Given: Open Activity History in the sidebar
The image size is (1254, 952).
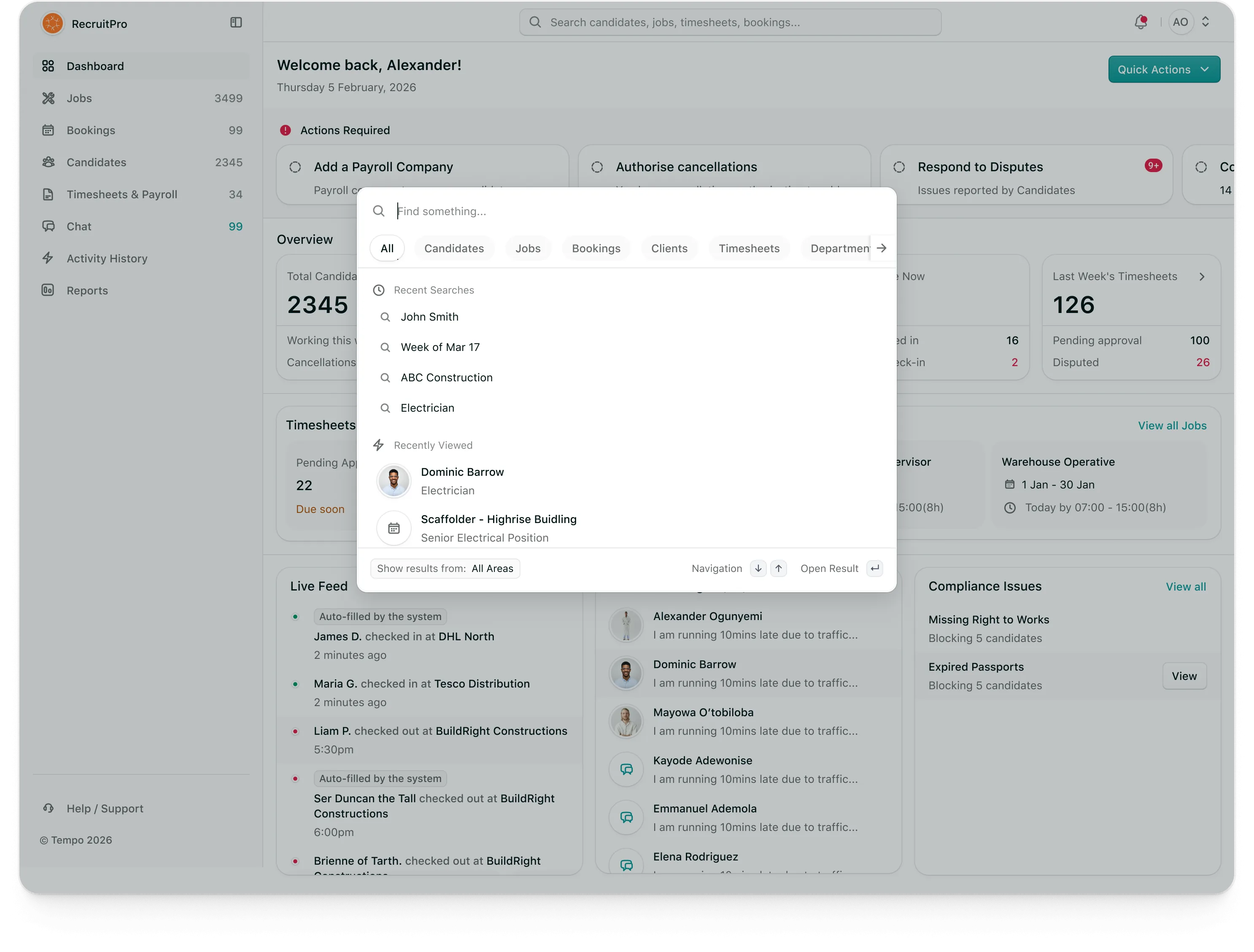Looking at the screenshot, I should tap(141, 259).
